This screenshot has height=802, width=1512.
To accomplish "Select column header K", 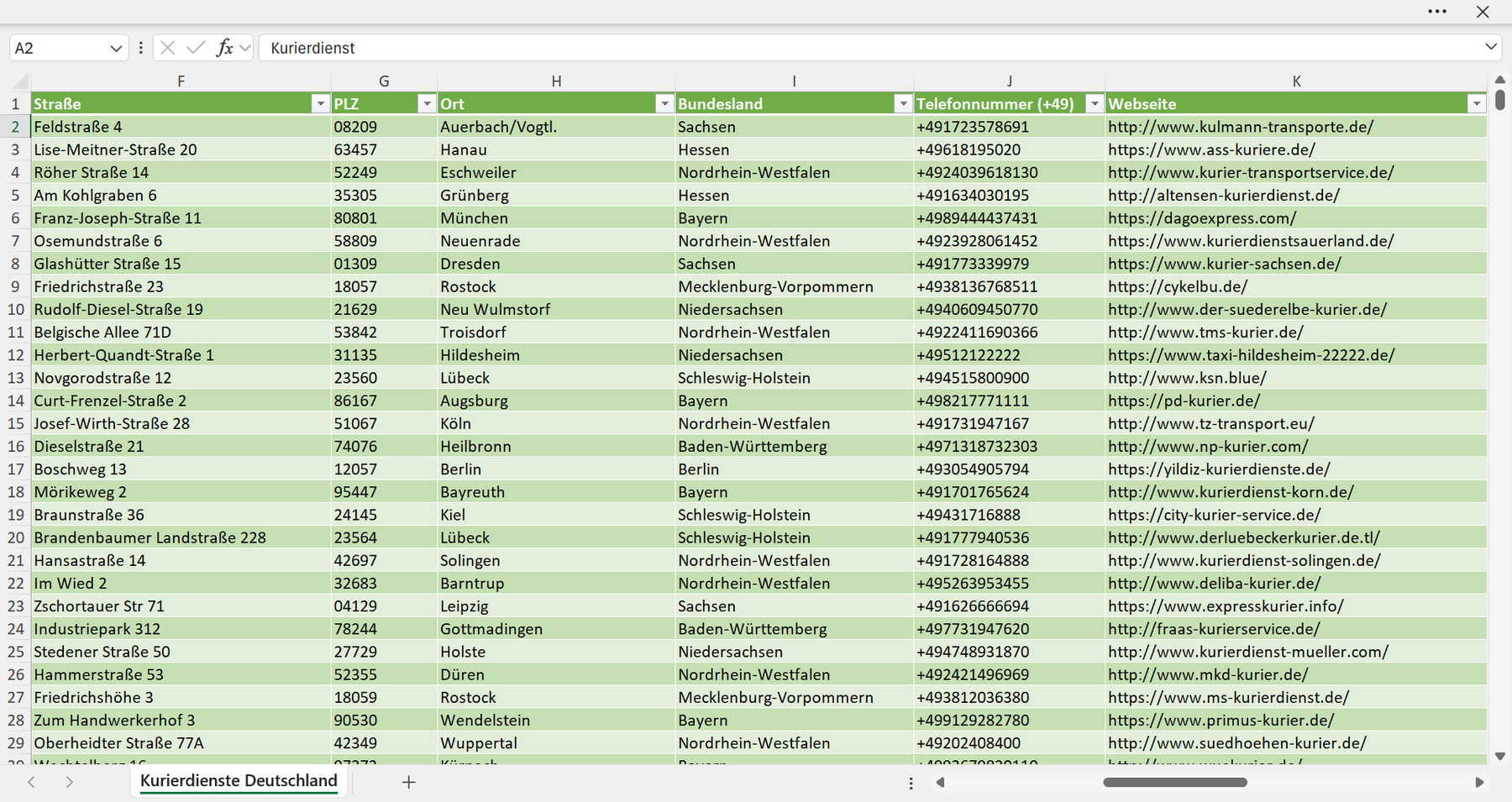I will (x=1296, y=81).
